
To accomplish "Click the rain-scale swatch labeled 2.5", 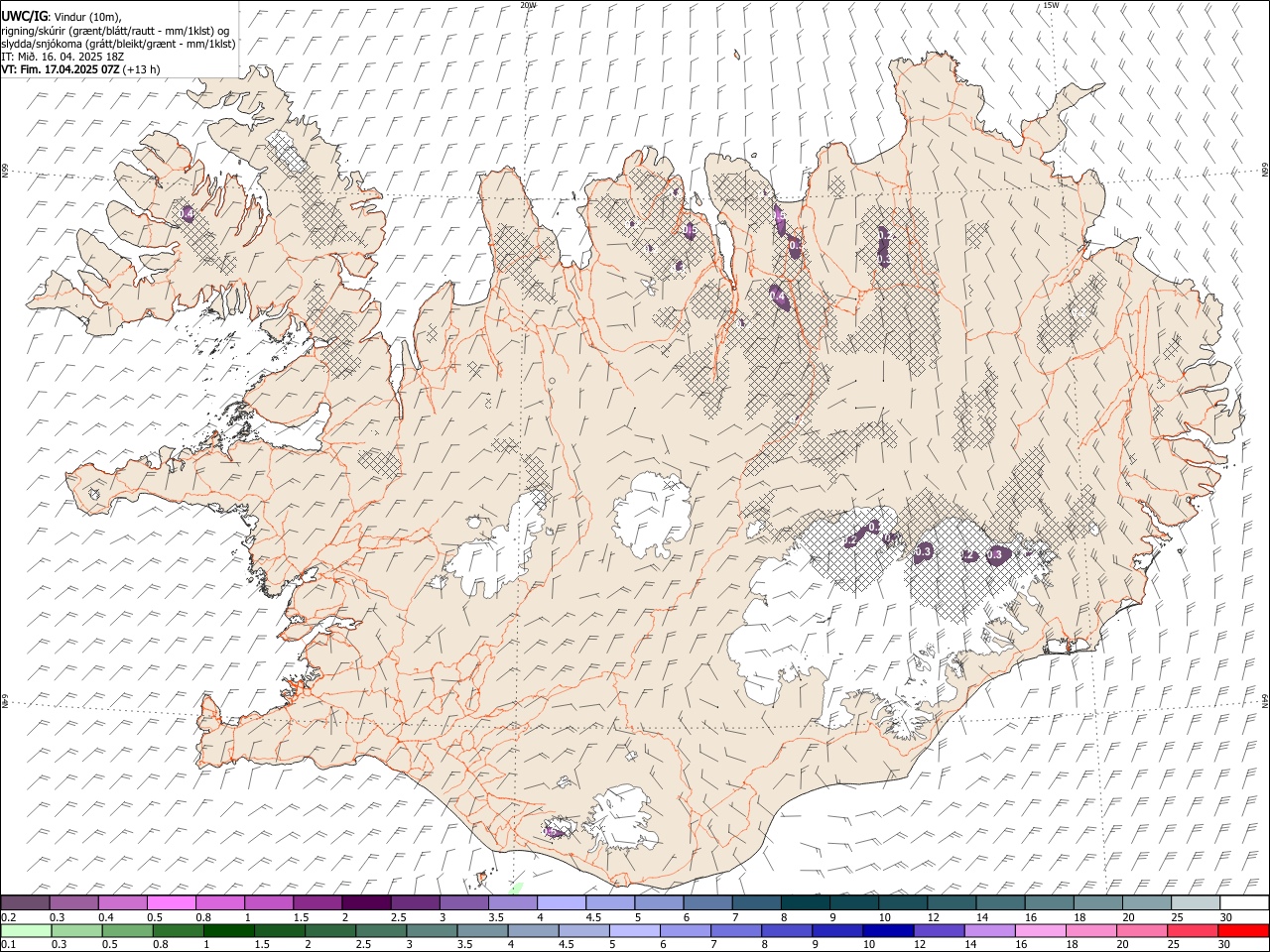I will (x=381, y=931).
